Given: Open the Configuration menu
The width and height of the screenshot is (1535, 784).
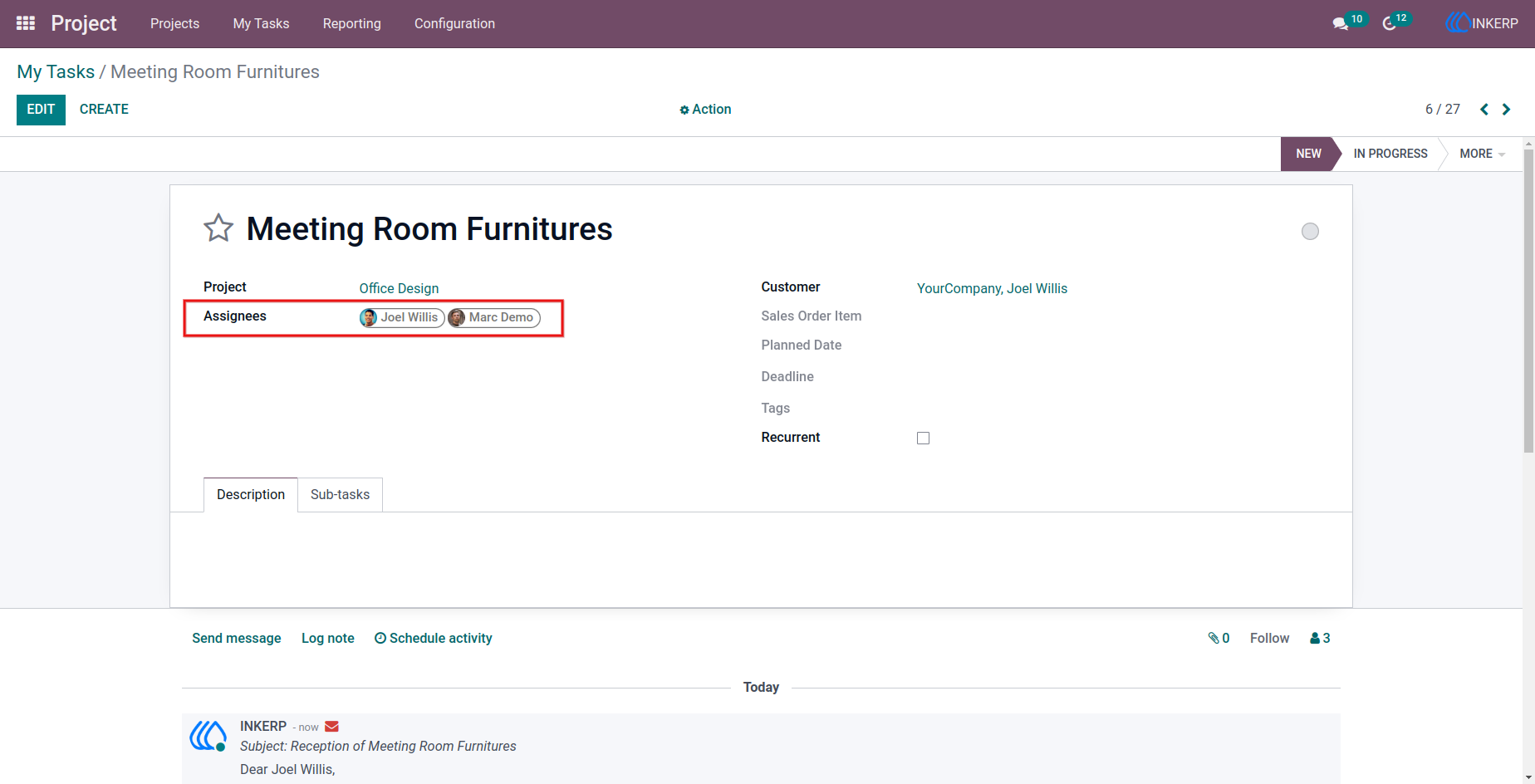Looking at the screenshot, I should tap(454, 23).
